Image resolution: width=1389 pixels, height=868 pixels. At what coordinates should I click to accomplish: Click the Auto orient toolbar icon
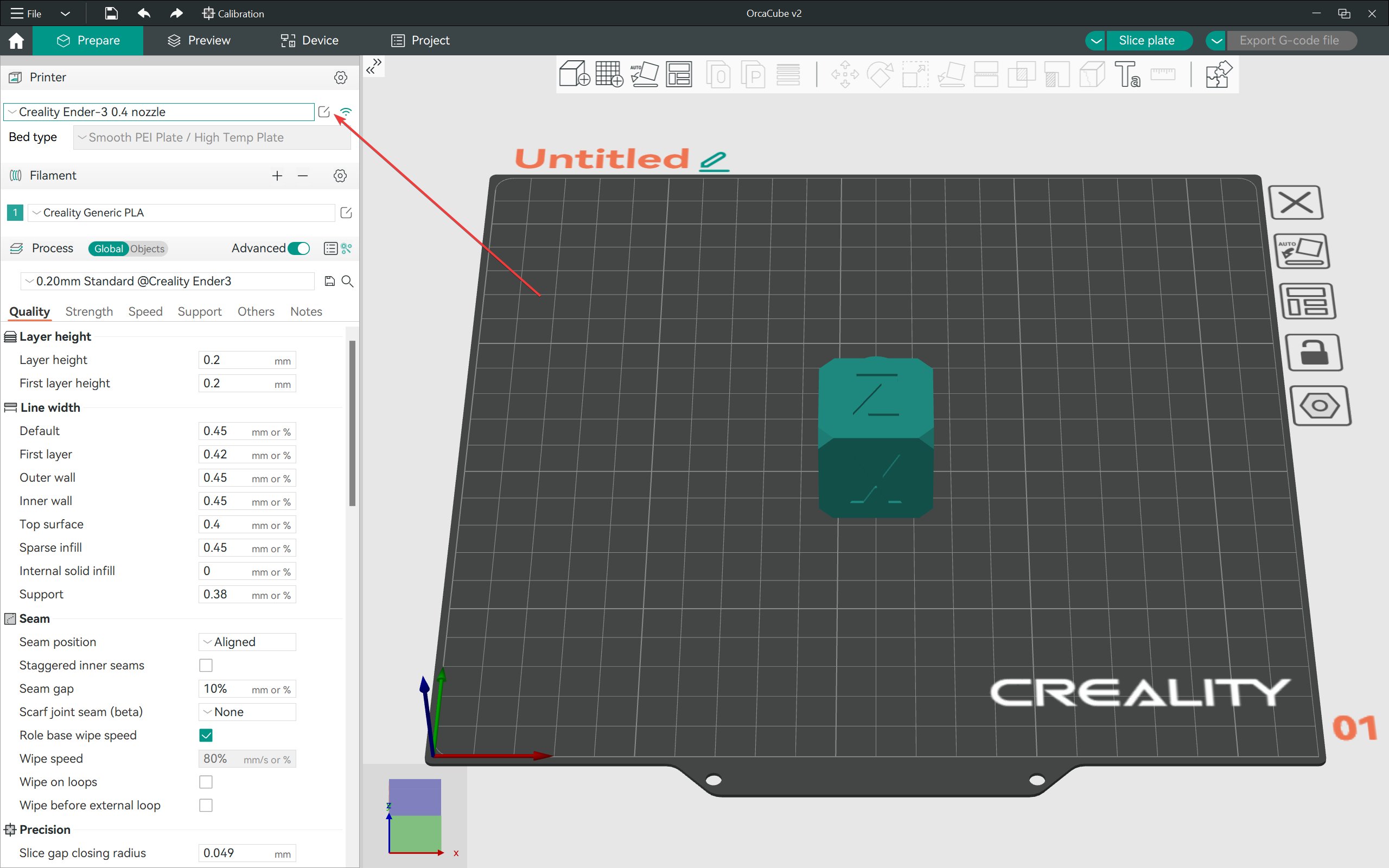[x=644, y=74]
